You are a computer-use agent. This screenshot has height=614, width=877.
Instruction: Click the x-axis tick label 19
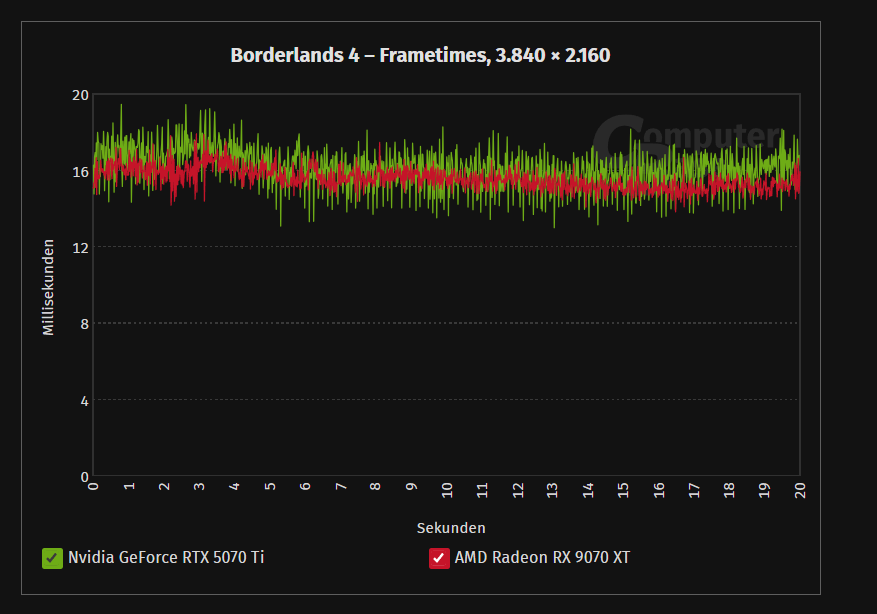[x=765, y=490]
